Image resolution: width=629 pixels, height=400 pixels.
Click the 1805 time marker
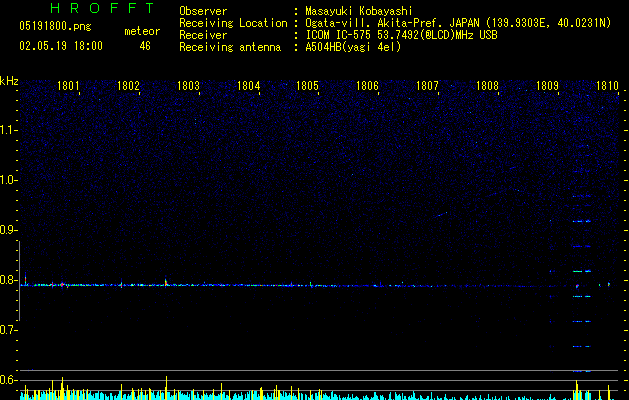click(307, 86)
